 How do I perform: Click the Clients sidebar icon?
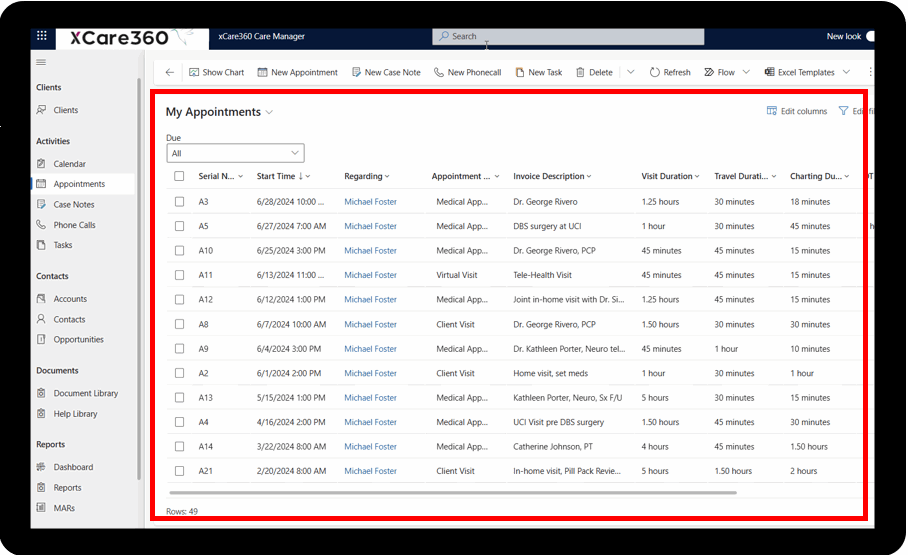coord(41,109)
